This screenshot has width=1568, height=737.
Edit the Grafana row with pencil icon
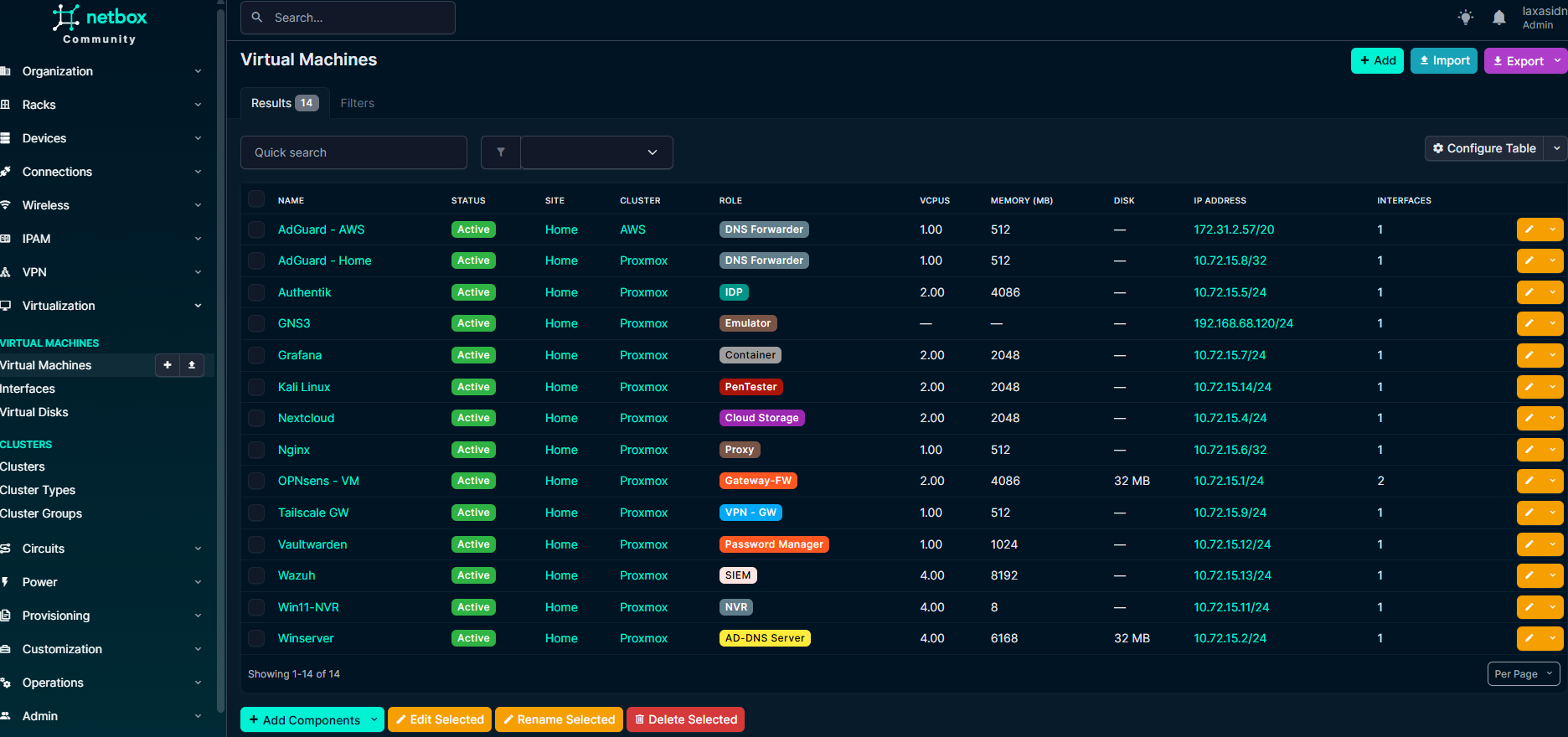click(x=1529, y=355)
